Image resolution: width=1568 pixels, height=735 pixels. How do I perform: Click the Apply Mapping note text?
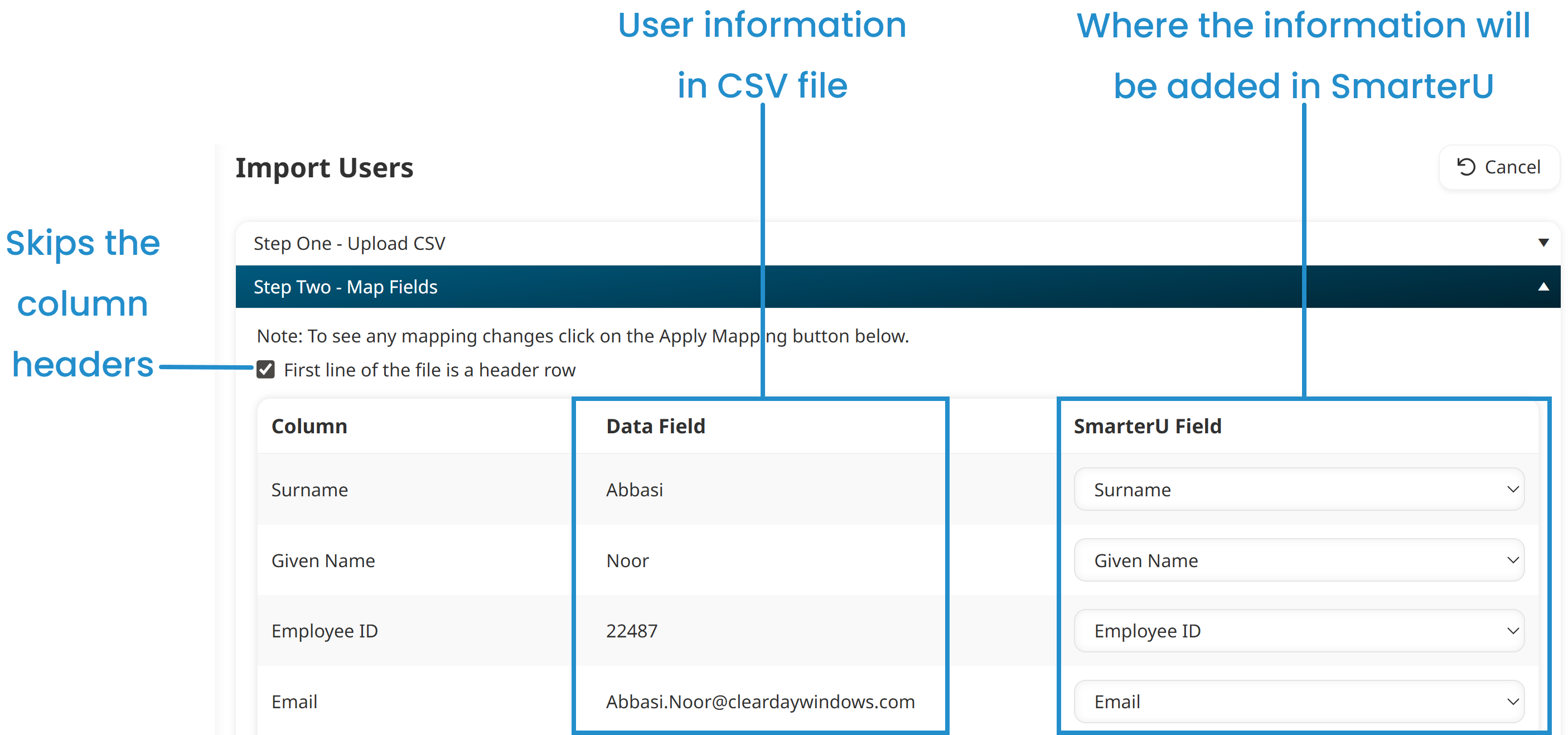(583, 336)
